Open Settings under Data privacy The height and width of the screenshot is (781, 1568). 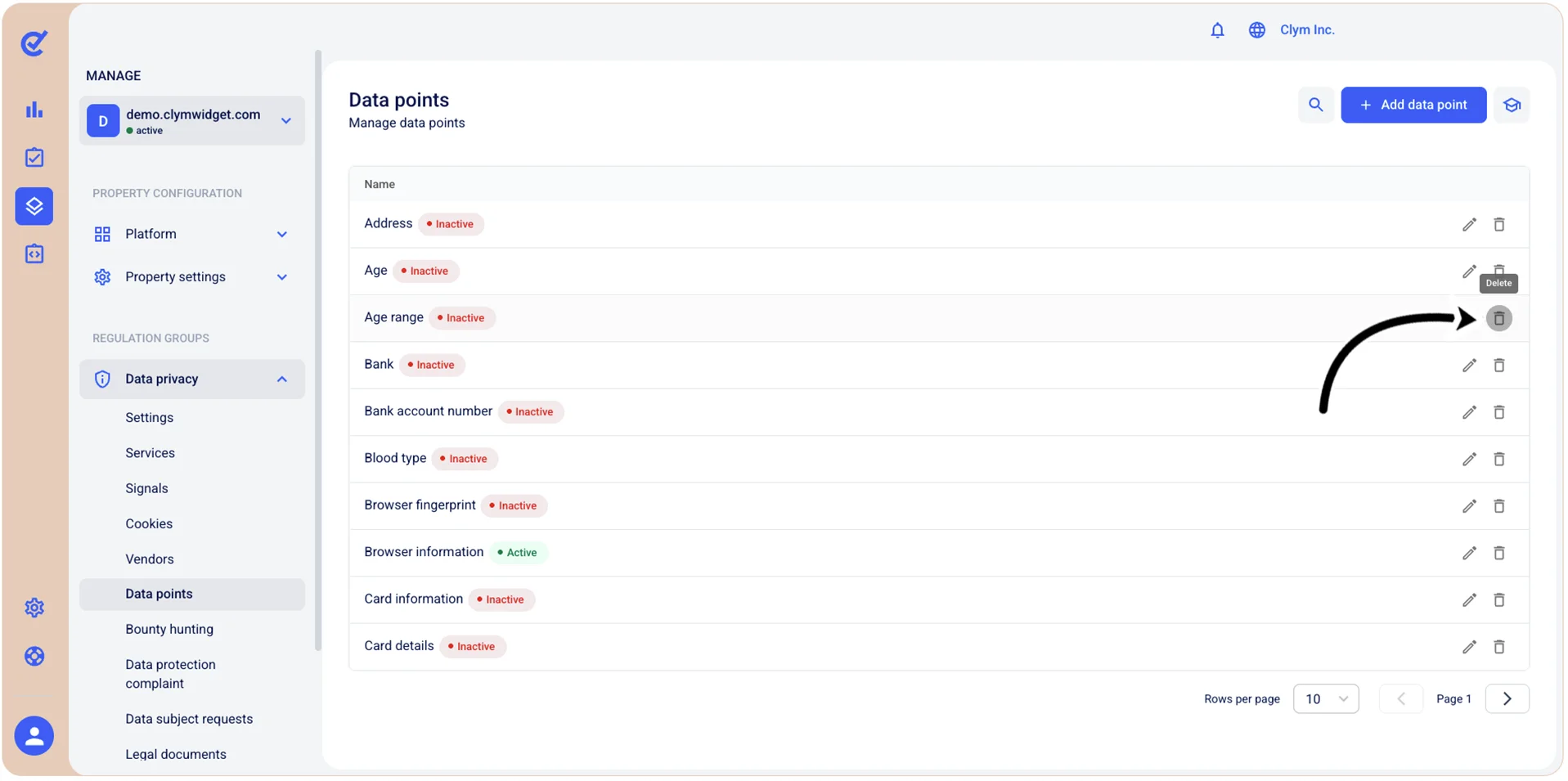[x=149, y=418]
